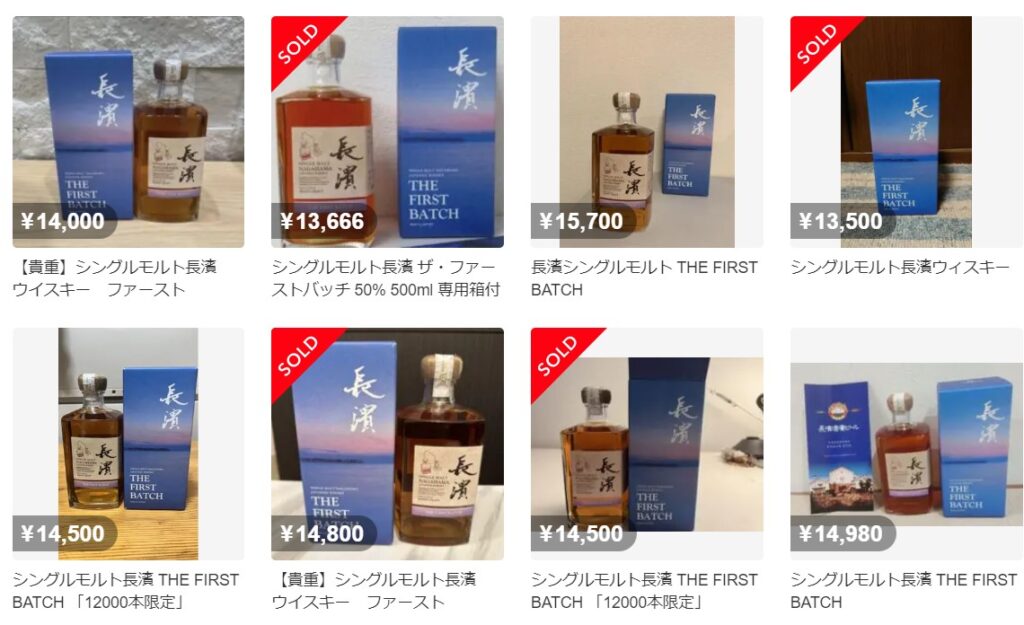Screen dimensions: 1024x625
Task: Open the first-row title starting '【貴重】シングルモルト長濱'
Action: [x=115, y=278]
